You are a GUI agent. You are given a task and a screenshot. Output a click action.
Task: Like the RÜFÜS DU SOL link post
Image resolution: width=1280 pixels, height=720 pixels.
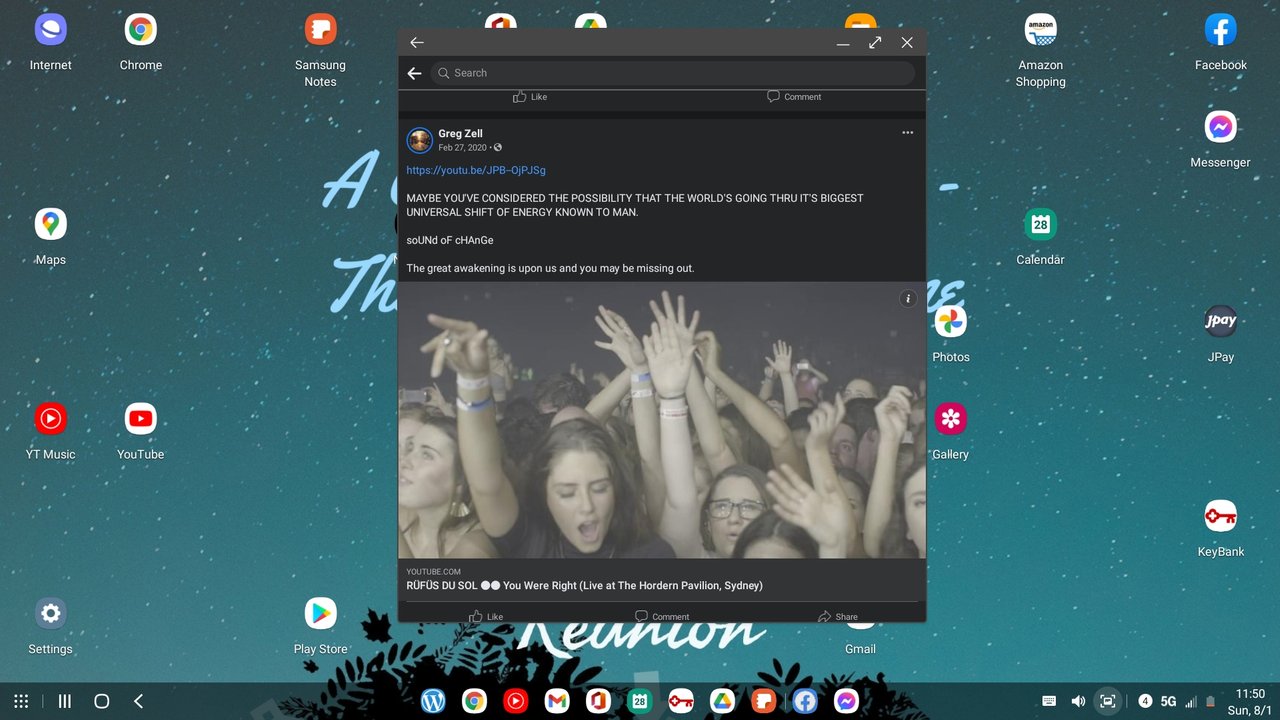pyautogui.click(x=486, y=616)
